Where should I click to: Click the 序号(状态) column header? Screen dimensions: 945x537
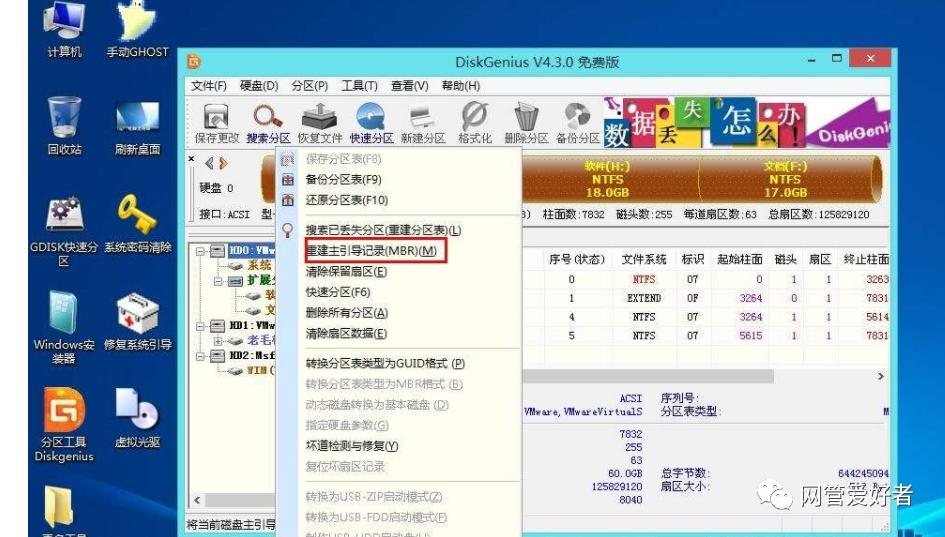pyautogui.click(x=576, y=259)
